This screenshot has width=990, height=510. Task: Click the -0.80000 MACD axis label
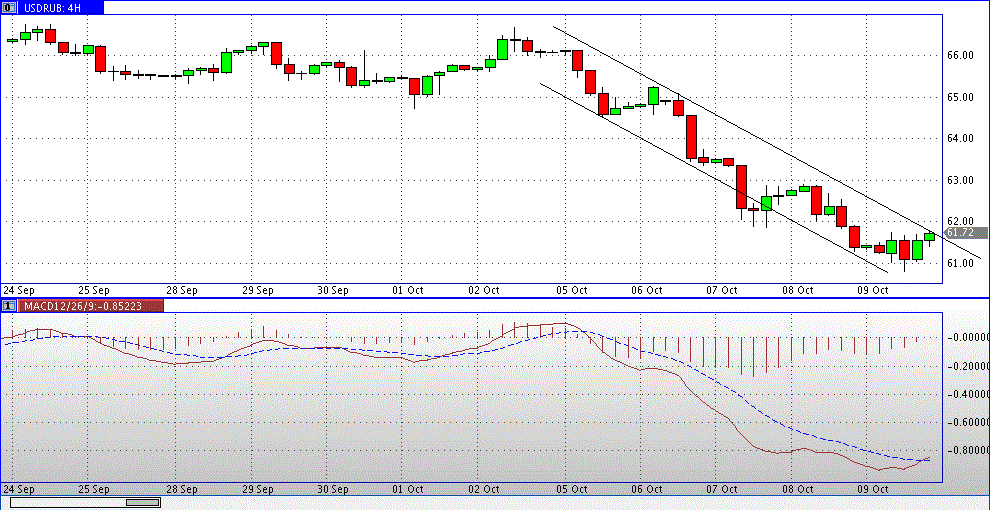point(968,450)
